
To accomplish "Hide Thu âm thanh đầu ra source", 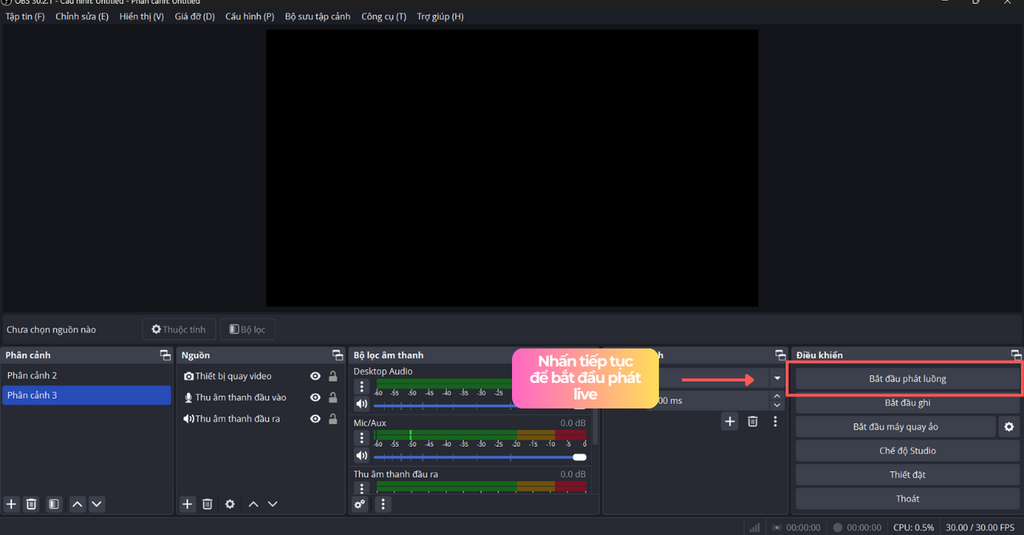I will point(315,419).
